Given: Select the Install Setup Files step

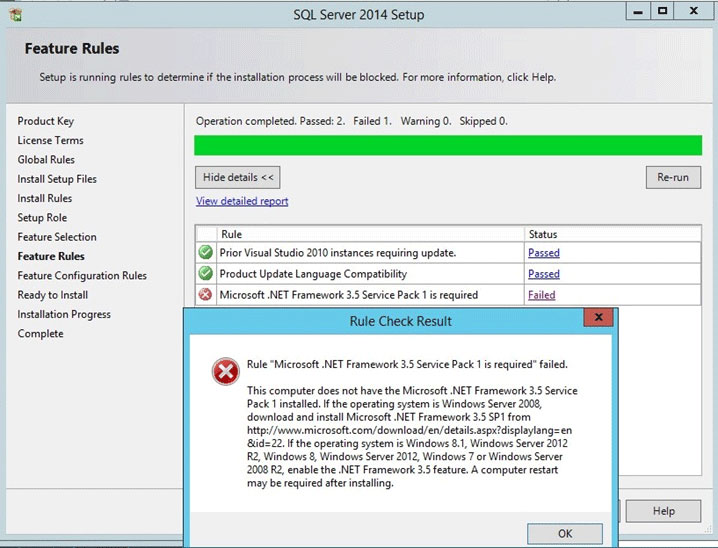Looking at the screenshot, I should [57, 179].
